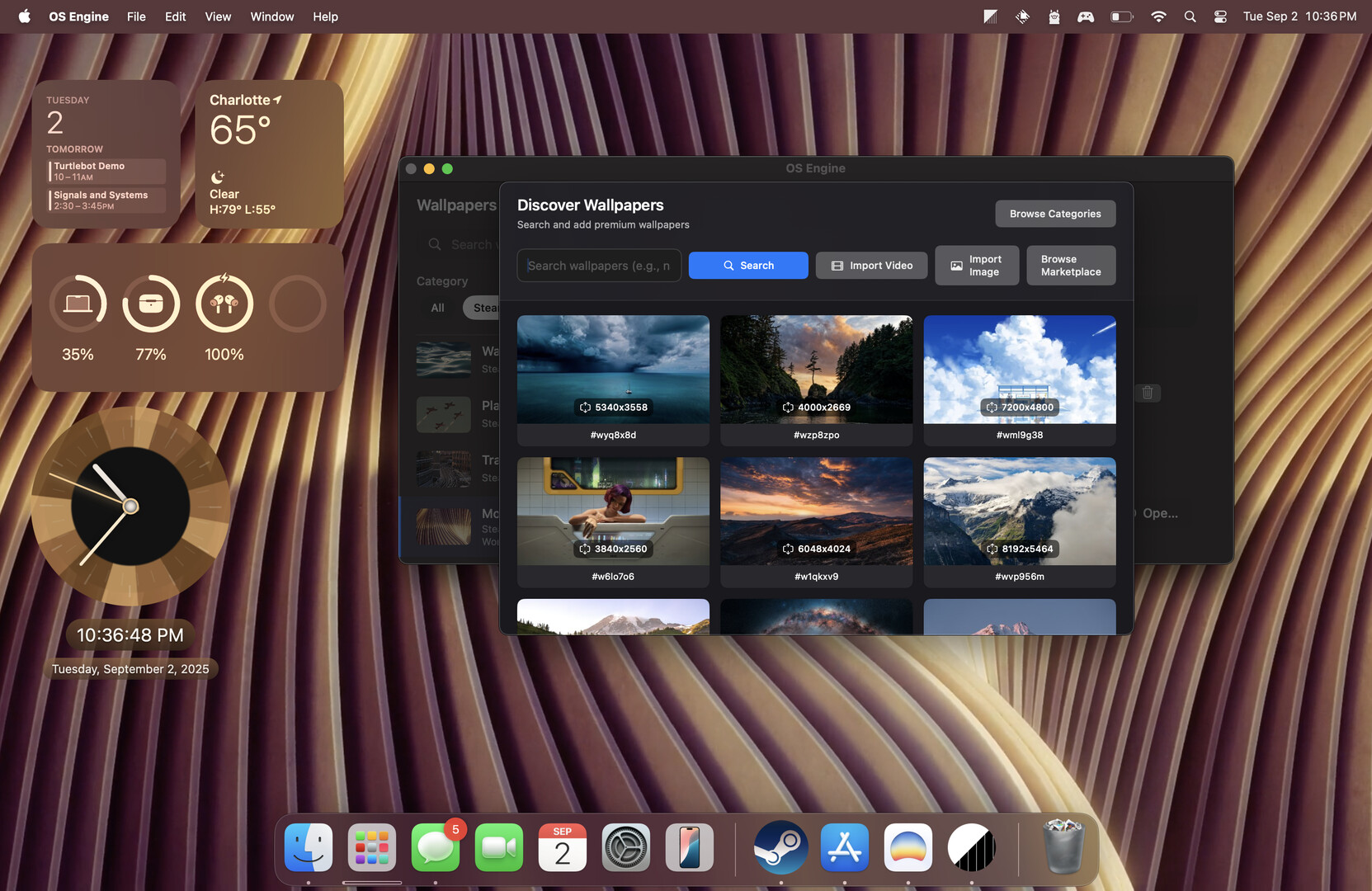Click the game controller icon in the menu bar
The height and width of the screenshot is (891, 1372).
(x=1086, y=16)
